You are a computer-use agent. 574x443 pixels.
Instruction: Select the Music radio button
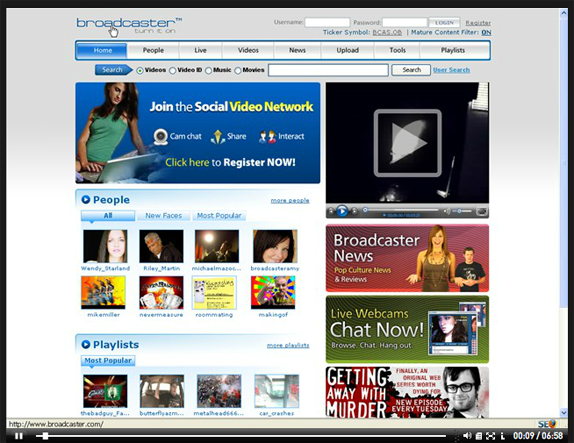(x=208, y=70)
